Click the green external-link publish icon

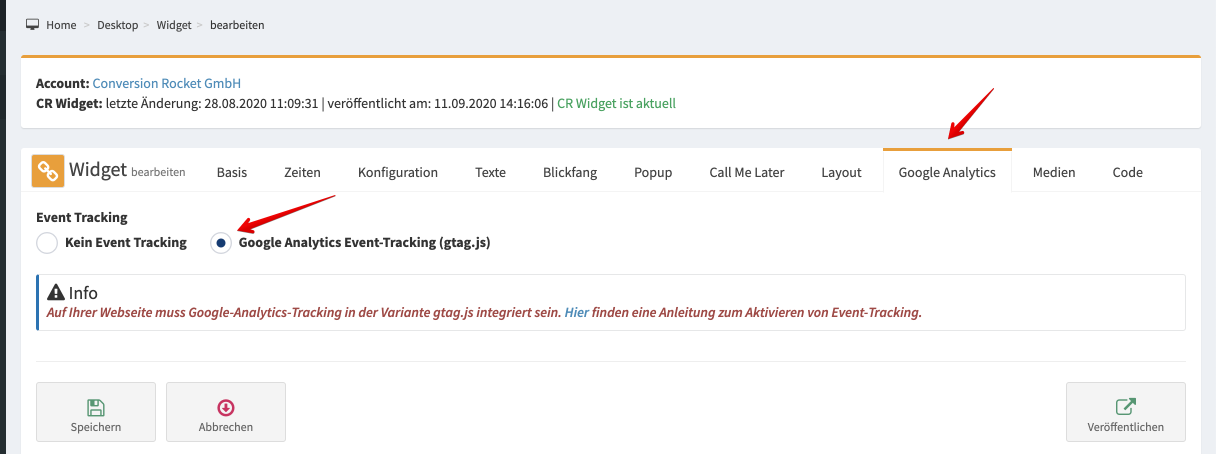point(1126,407)
